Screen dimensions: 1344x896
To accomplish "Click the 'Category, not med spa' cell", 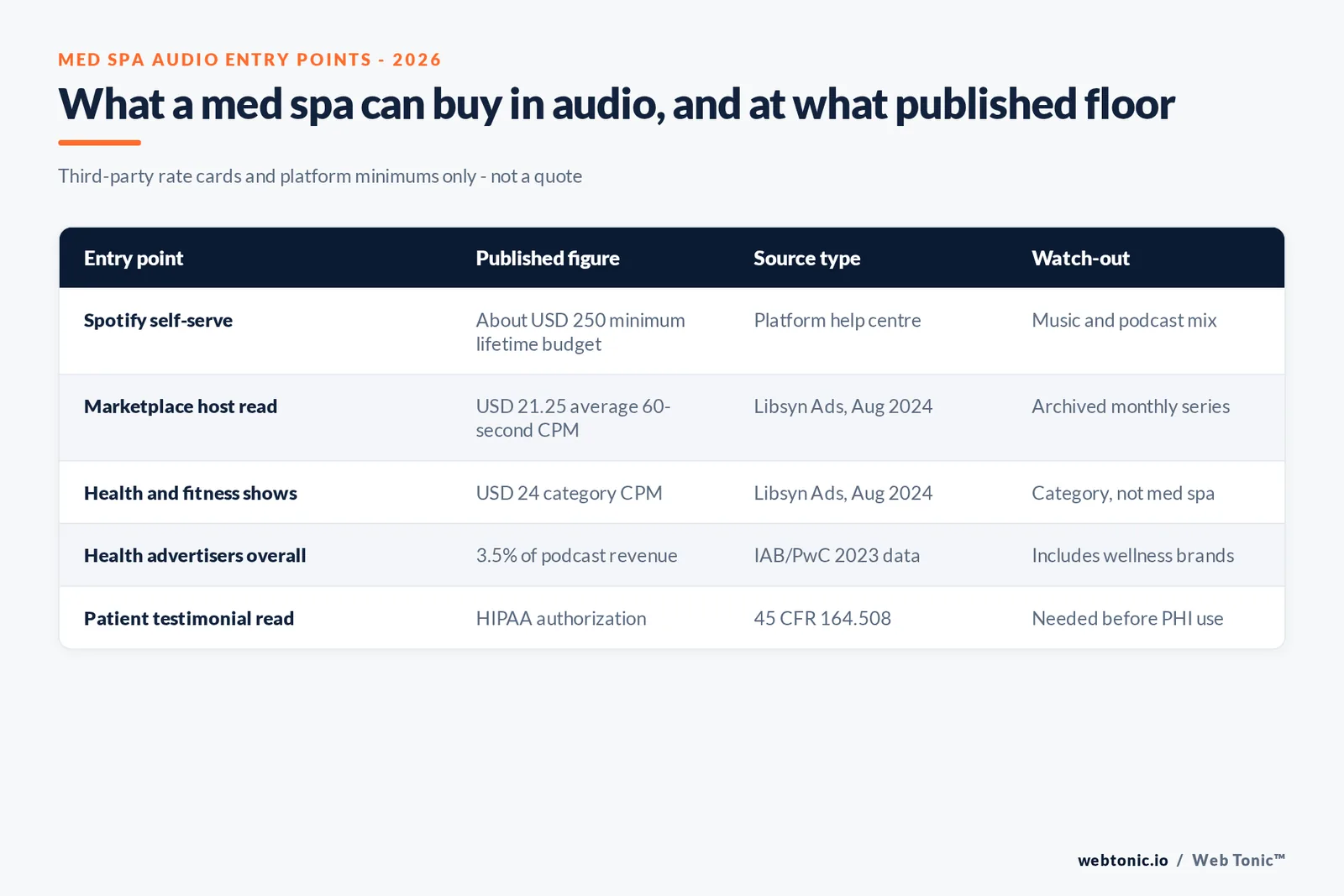I will (x=1123, y=494).
